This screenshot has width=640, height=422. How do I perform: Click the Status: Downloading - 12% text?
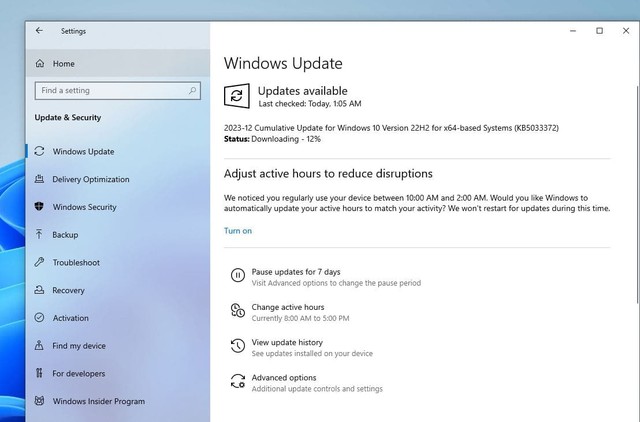click(x=272, y=139)
